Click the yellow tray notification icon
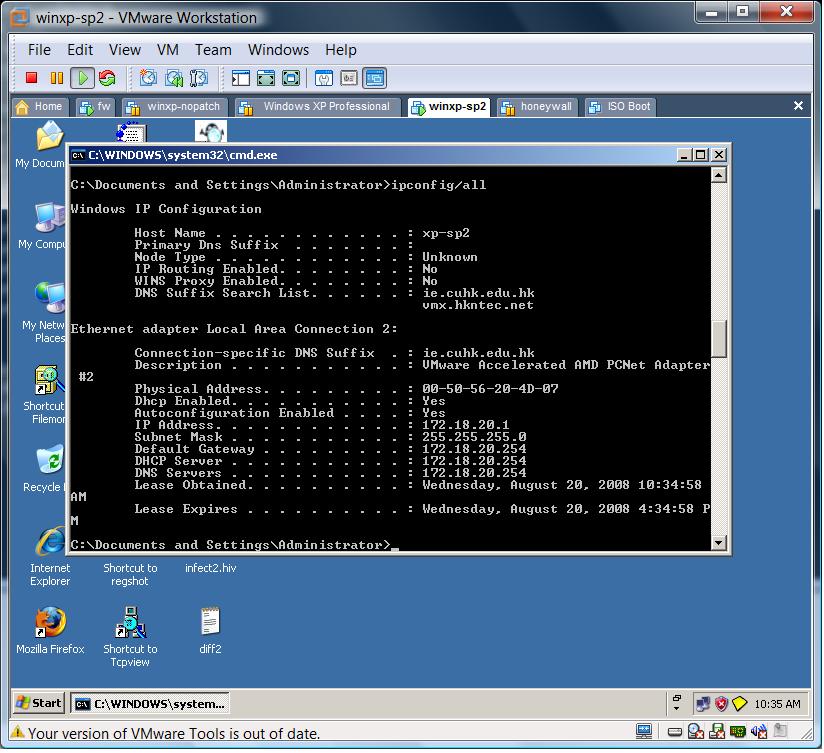824x753 pixels. pos(739,704)
